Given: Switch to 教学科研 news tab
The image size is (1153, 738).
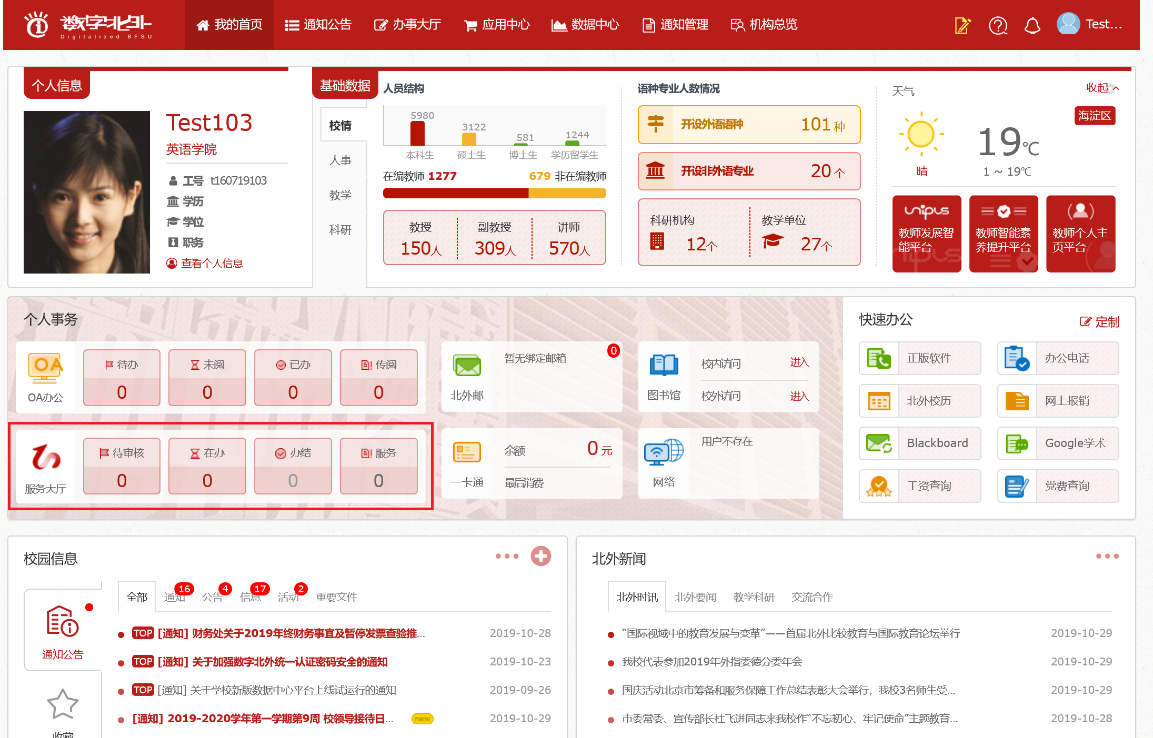Looking at the screenshot, I should pos(754,597).
